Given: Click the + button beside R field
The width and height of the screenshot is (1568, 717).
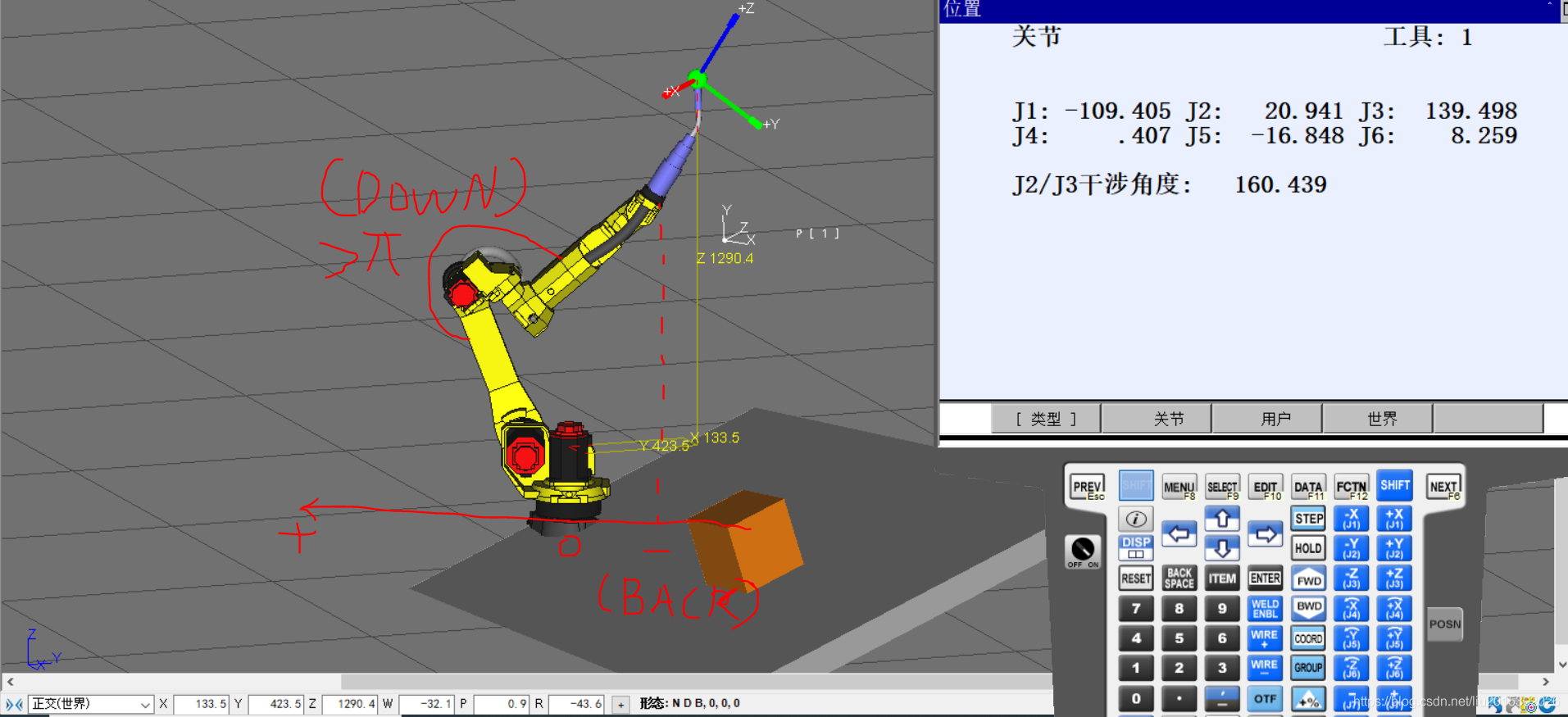Looking at the screenshot, I should point(621,704).
